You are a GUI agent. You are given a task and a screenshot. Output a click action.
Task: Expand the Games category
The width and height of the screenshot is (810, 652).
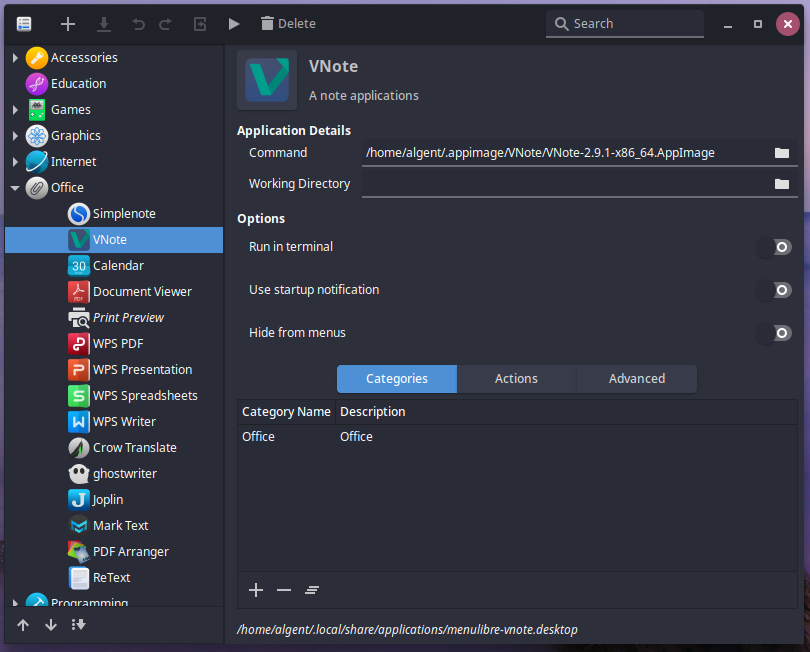click(15, 110)
